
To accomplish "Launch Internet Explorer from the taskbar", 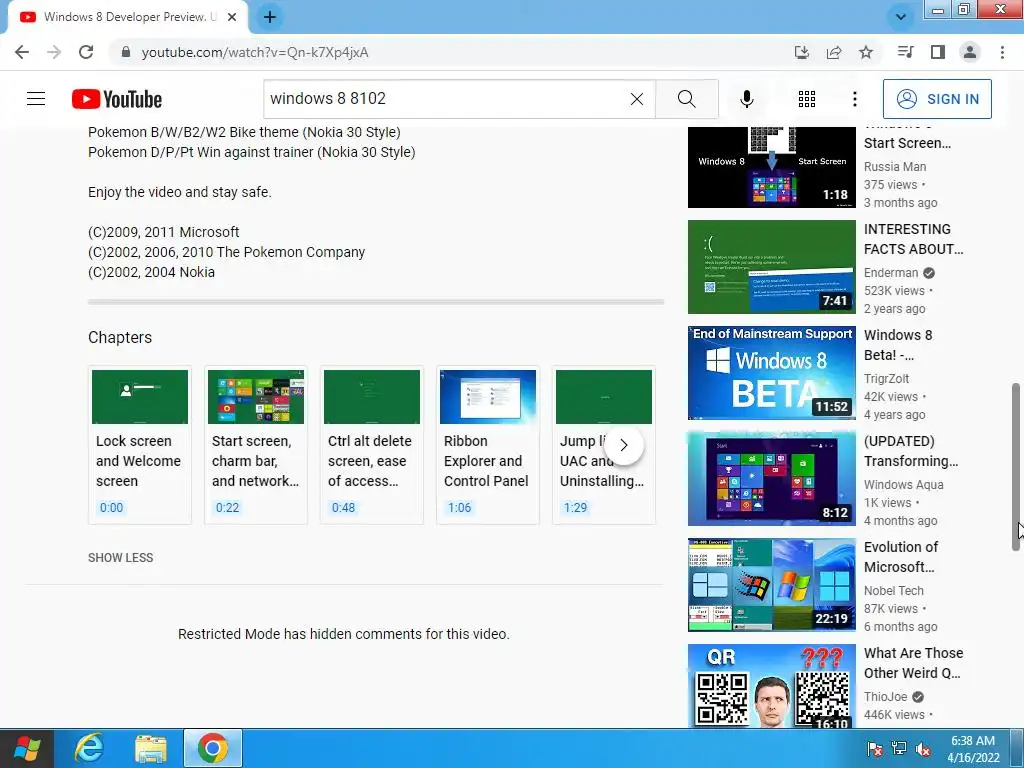I will click(x=89, y=748).
